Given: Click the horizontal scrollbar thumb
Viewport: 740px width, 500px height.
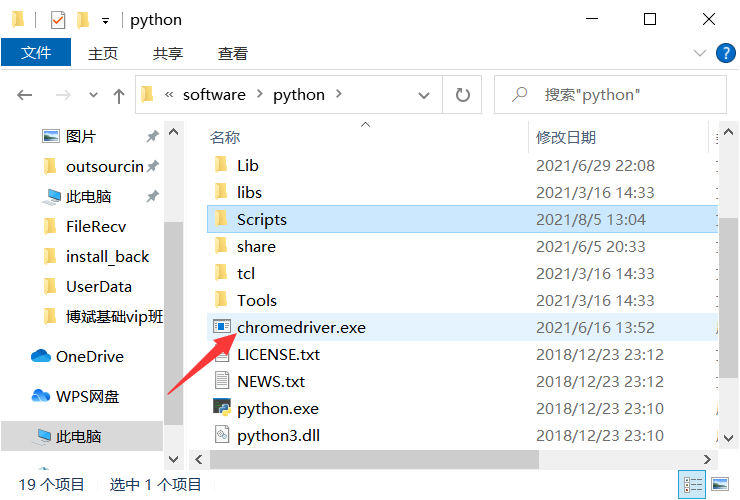Looking at the screenshot, I should tap(374, 459).
